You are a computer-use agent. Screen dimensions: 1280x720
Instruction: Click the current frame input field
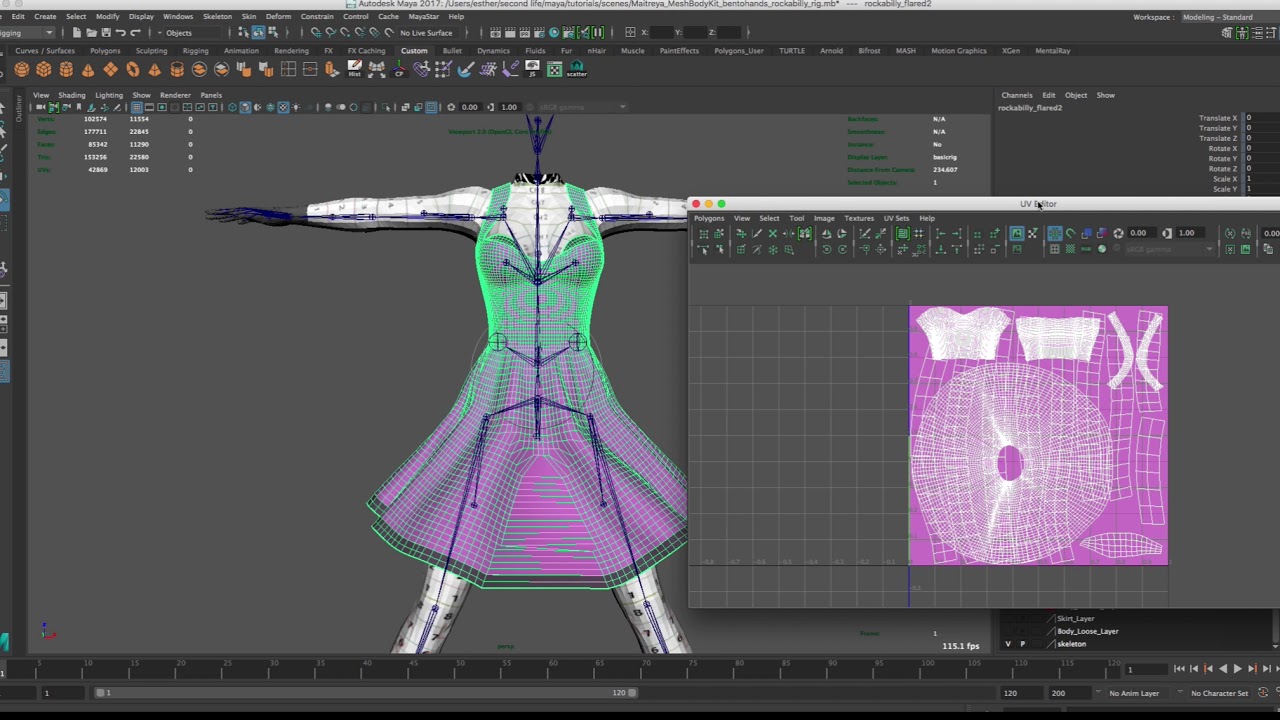click(1145, 669)
